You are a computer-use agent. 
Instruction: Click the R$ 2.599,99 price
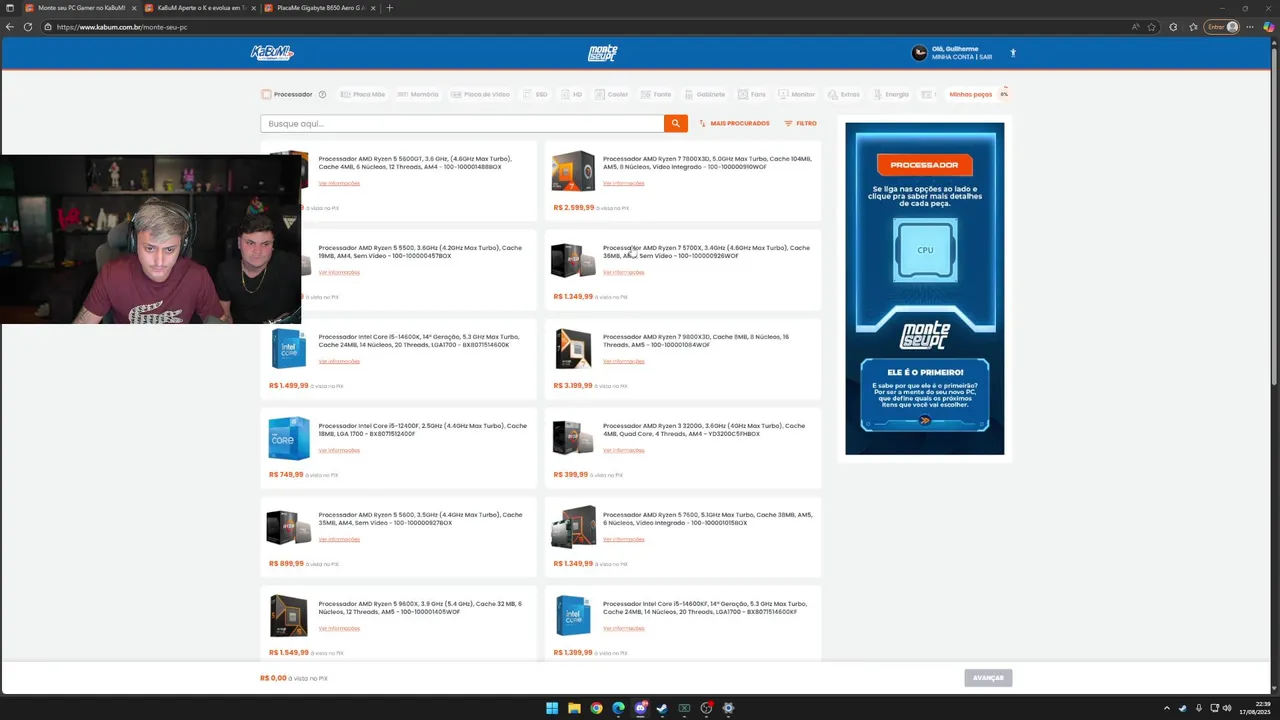coord(574,208)
